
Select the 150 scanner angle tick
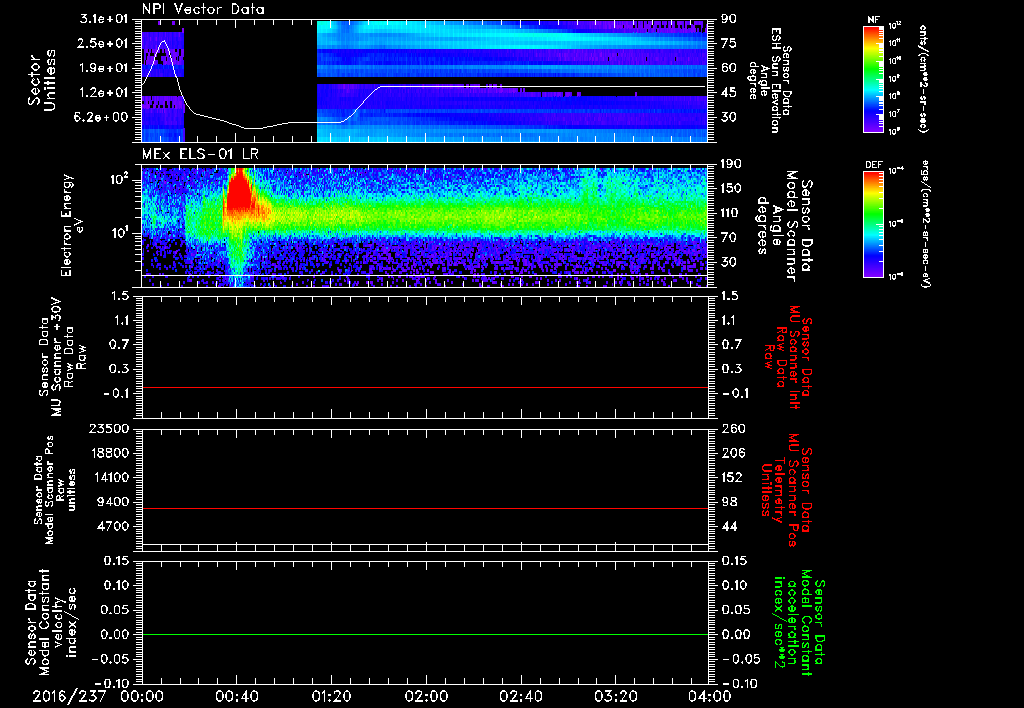(x=731, y=188)
